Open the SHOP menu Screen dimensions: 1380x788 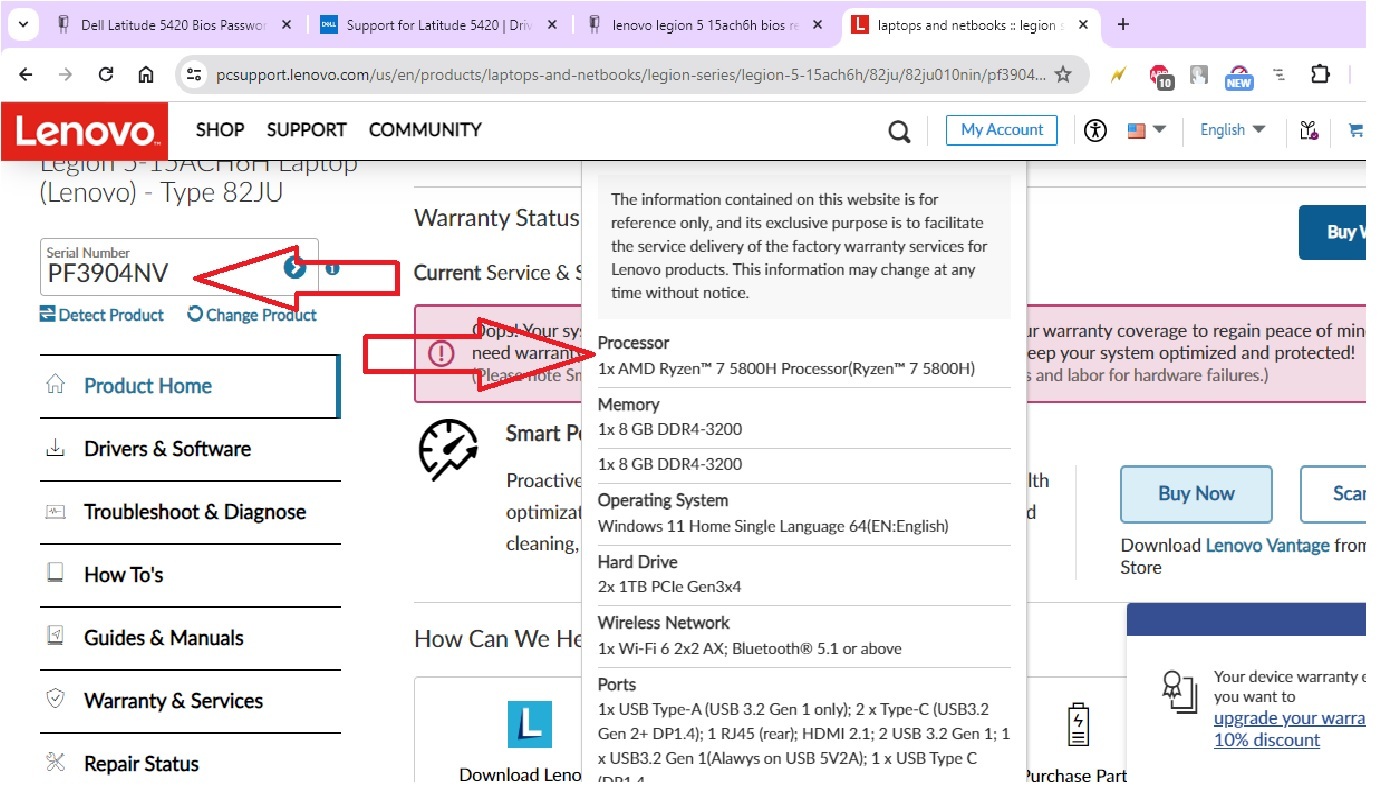[220, 130]
